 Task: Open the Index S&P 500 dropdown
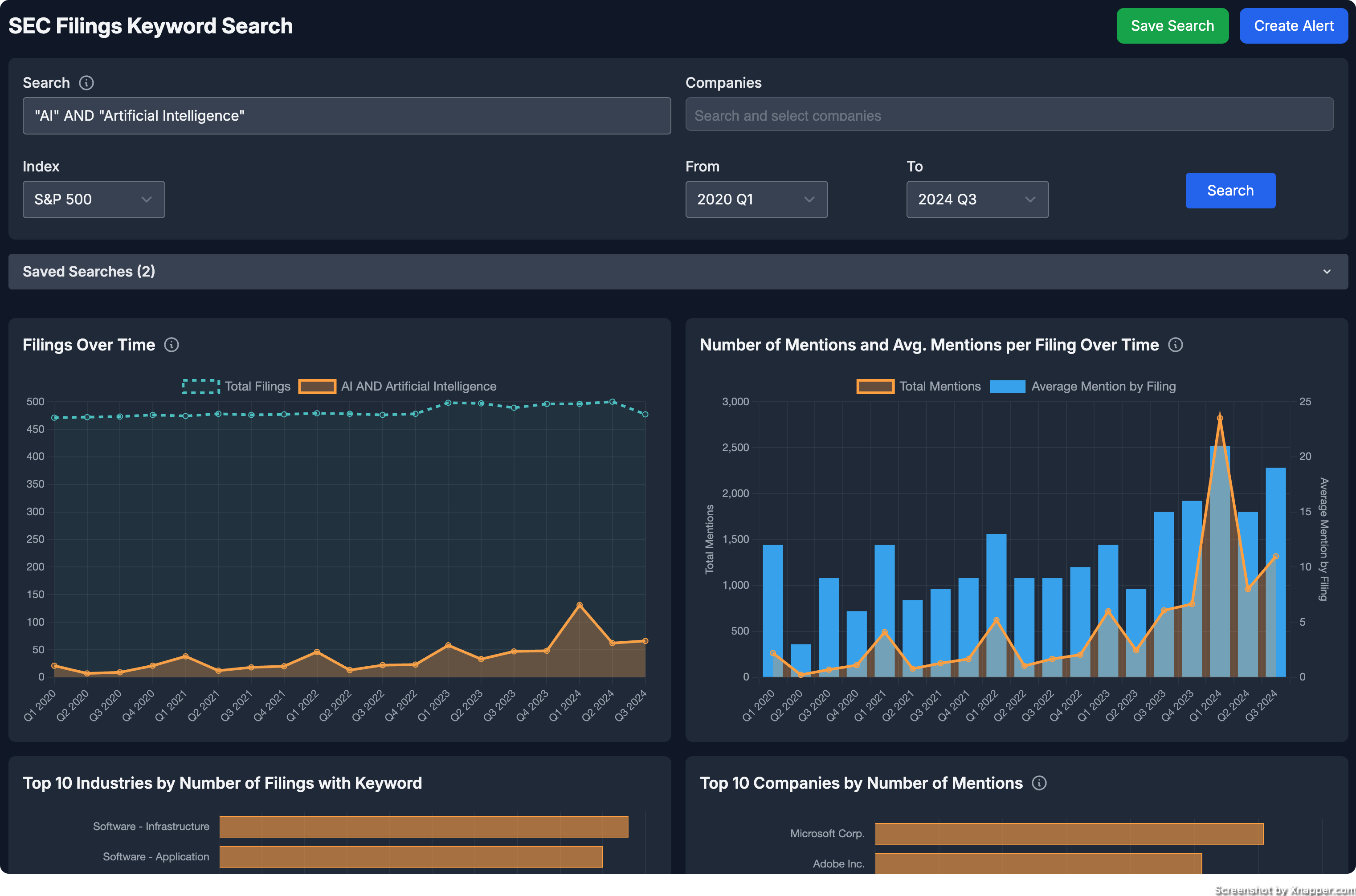point(94,200)
